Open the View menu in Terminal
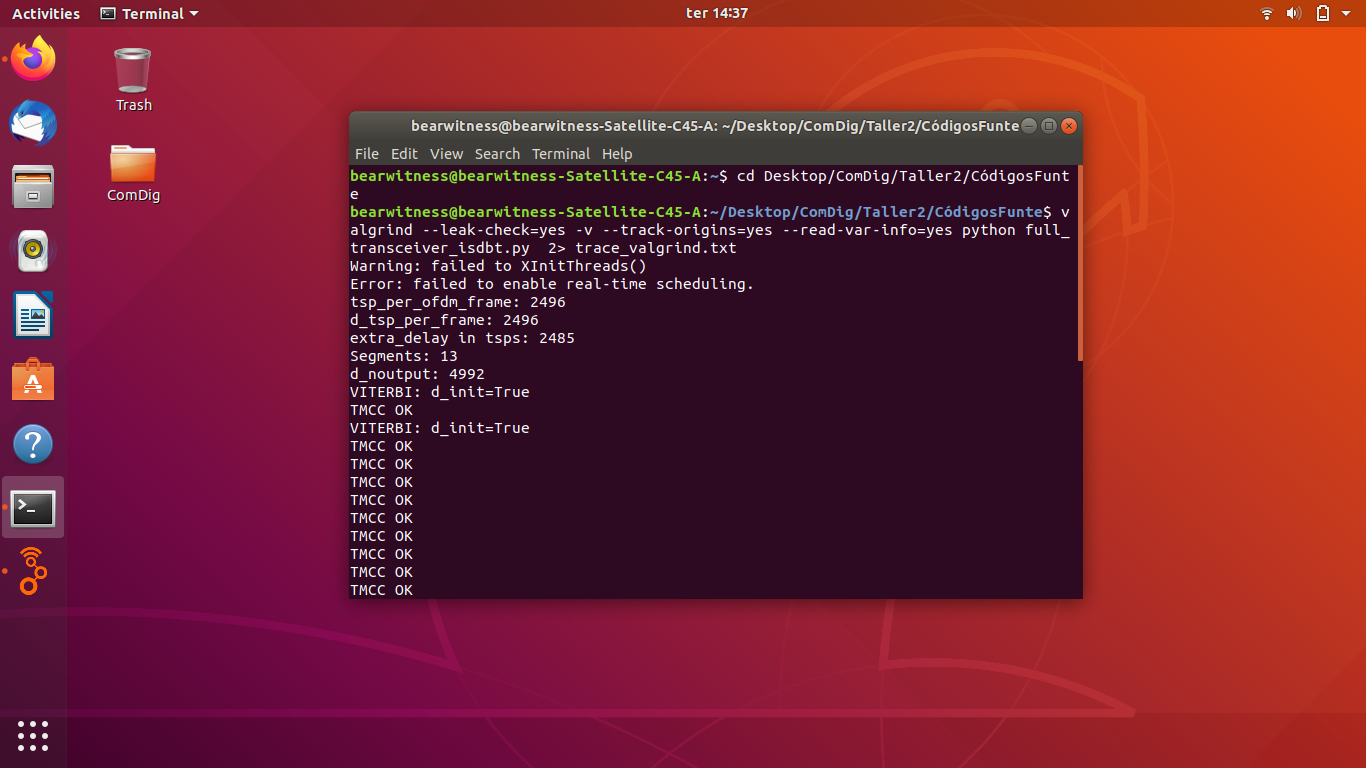The width and height of the screenshot is (1366, 768). point(446,154)
